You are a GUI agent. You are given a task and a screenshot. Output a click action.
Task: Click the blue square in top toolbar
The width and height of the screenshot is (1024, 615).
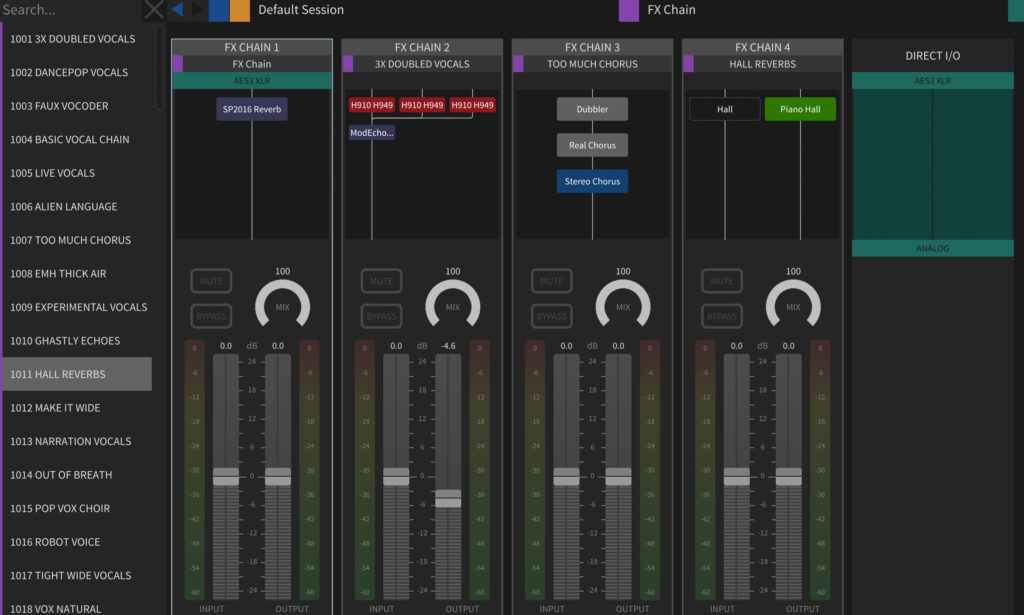218,10
